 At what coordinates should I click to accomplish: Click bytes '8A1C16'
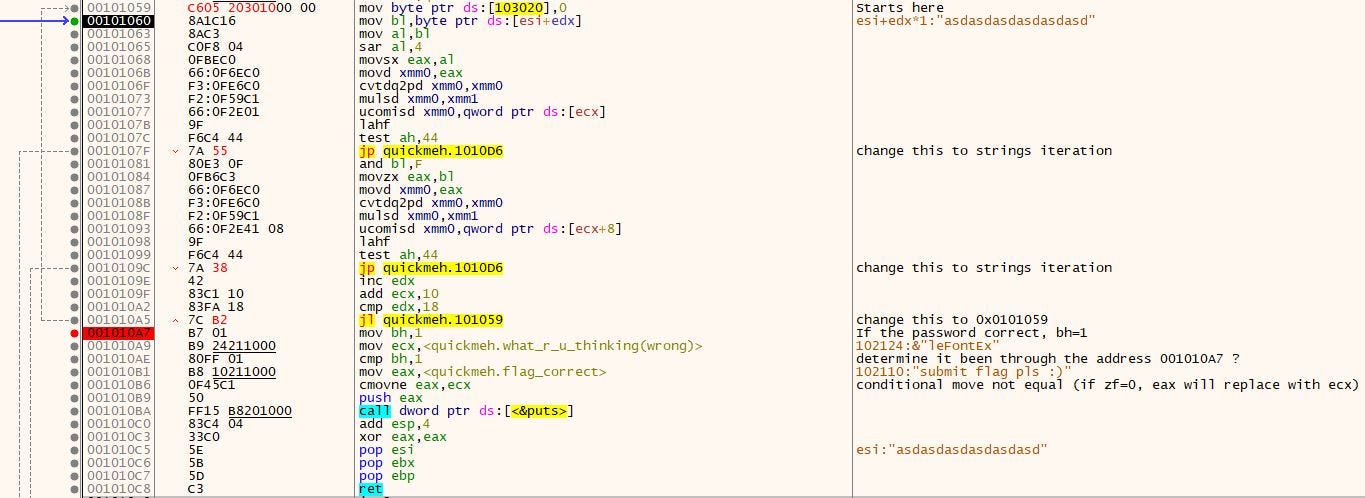(x=208, y=21)
